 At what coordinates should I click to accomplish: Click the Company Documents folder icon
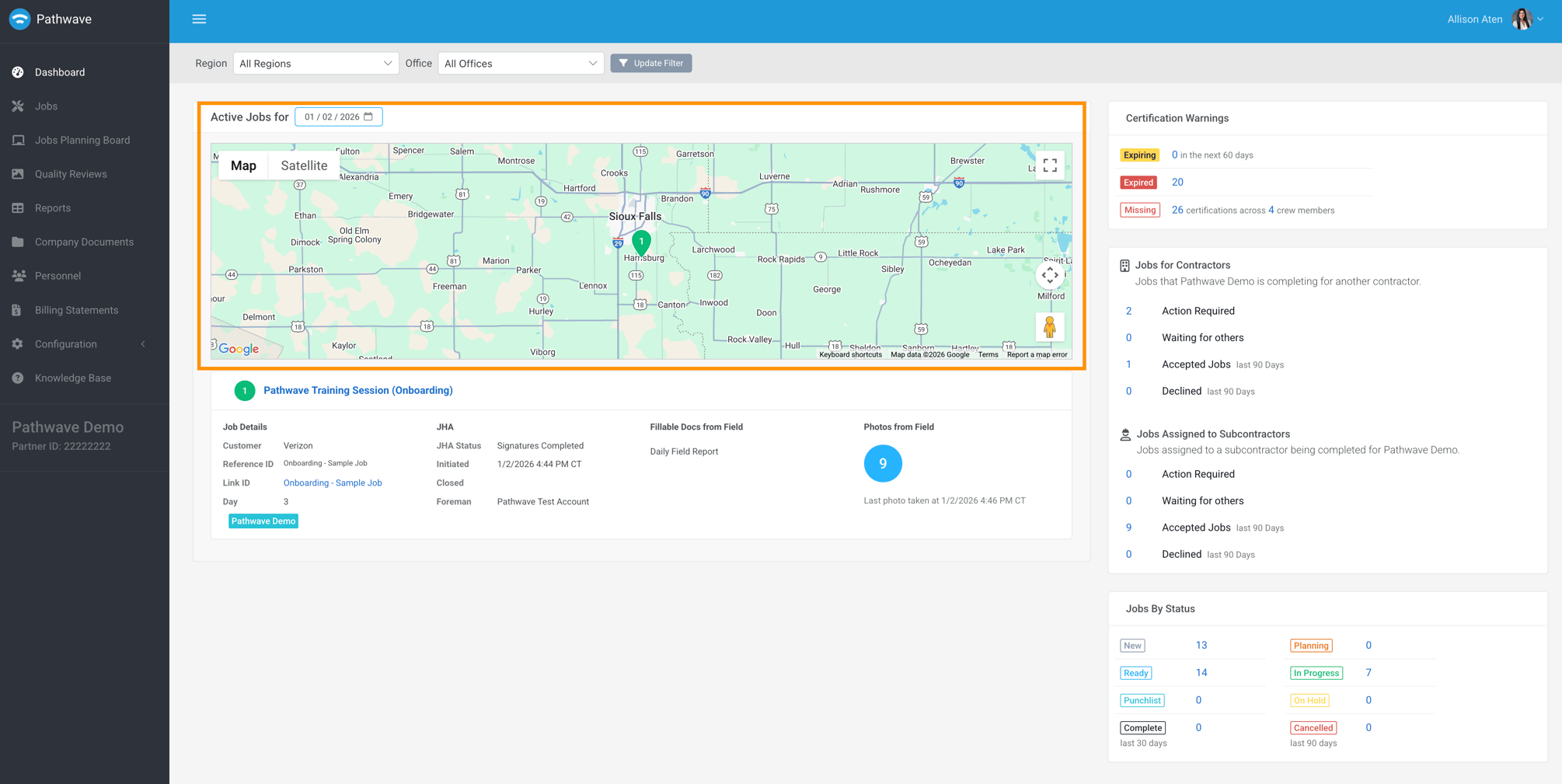point(18,242)
